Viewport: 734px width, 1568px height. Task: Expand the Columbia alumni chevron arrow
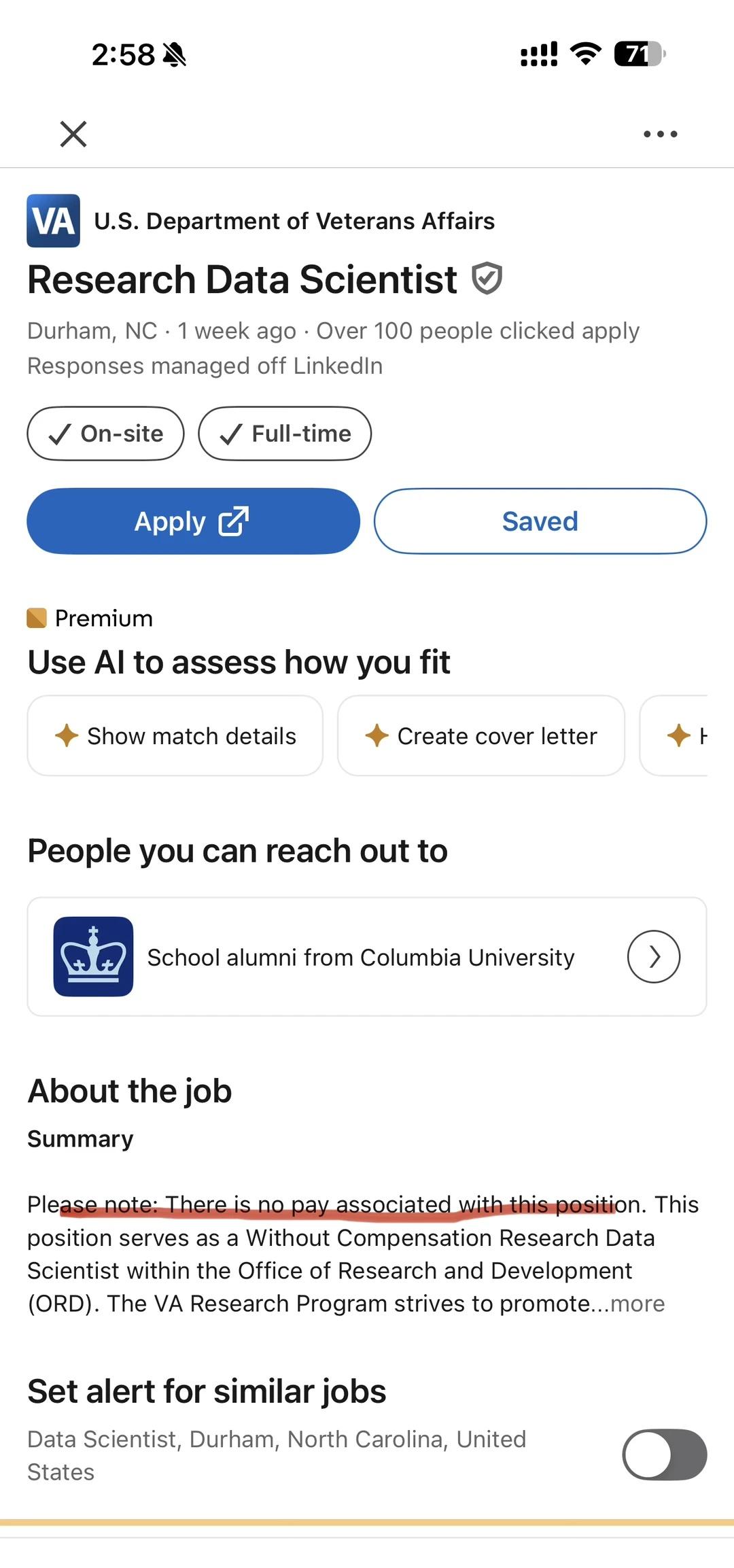click(653, 956)
